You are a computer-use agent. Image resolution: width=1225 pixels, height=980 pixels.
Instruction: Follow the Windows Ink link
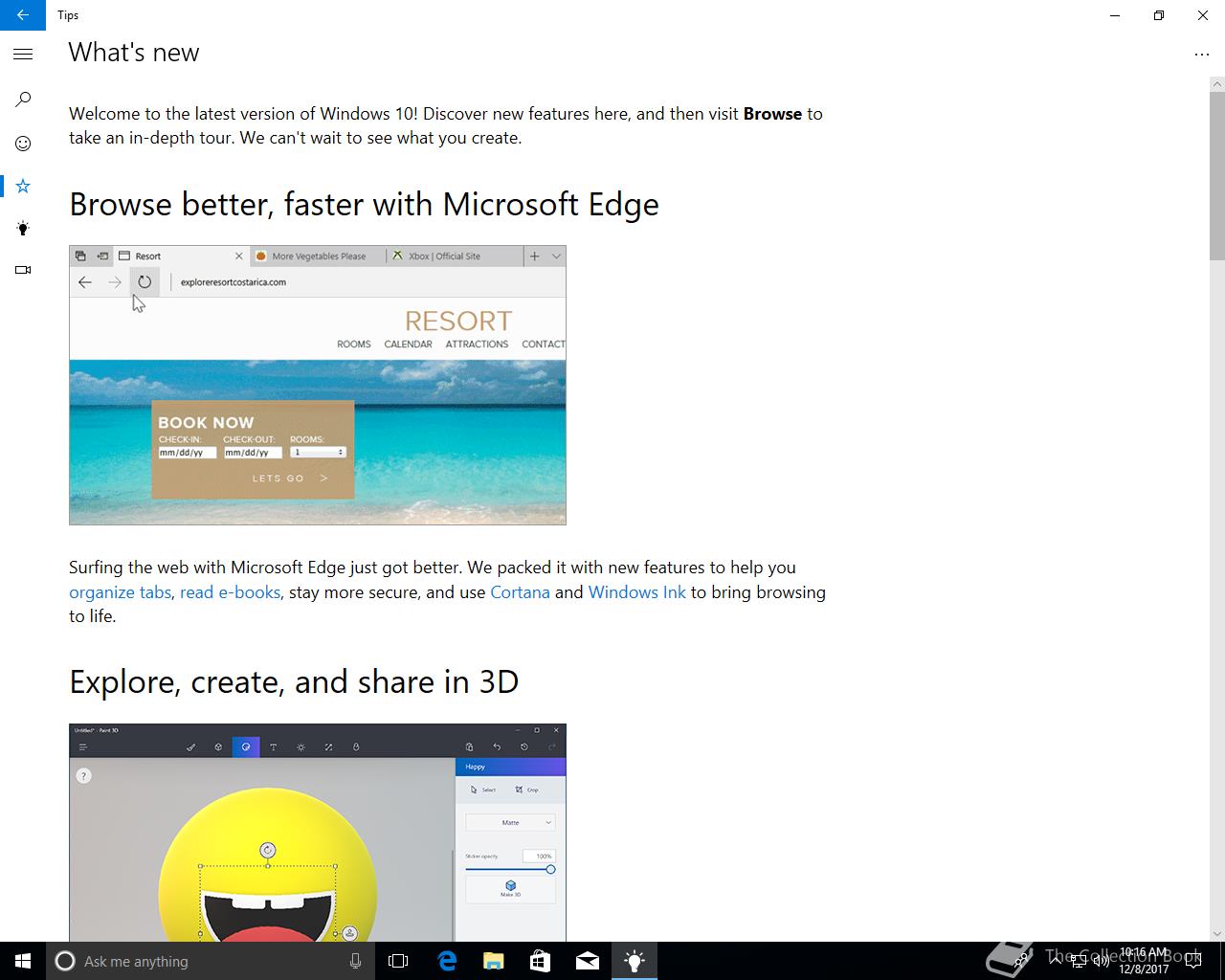pyautogui.click(x=636, y=592)
